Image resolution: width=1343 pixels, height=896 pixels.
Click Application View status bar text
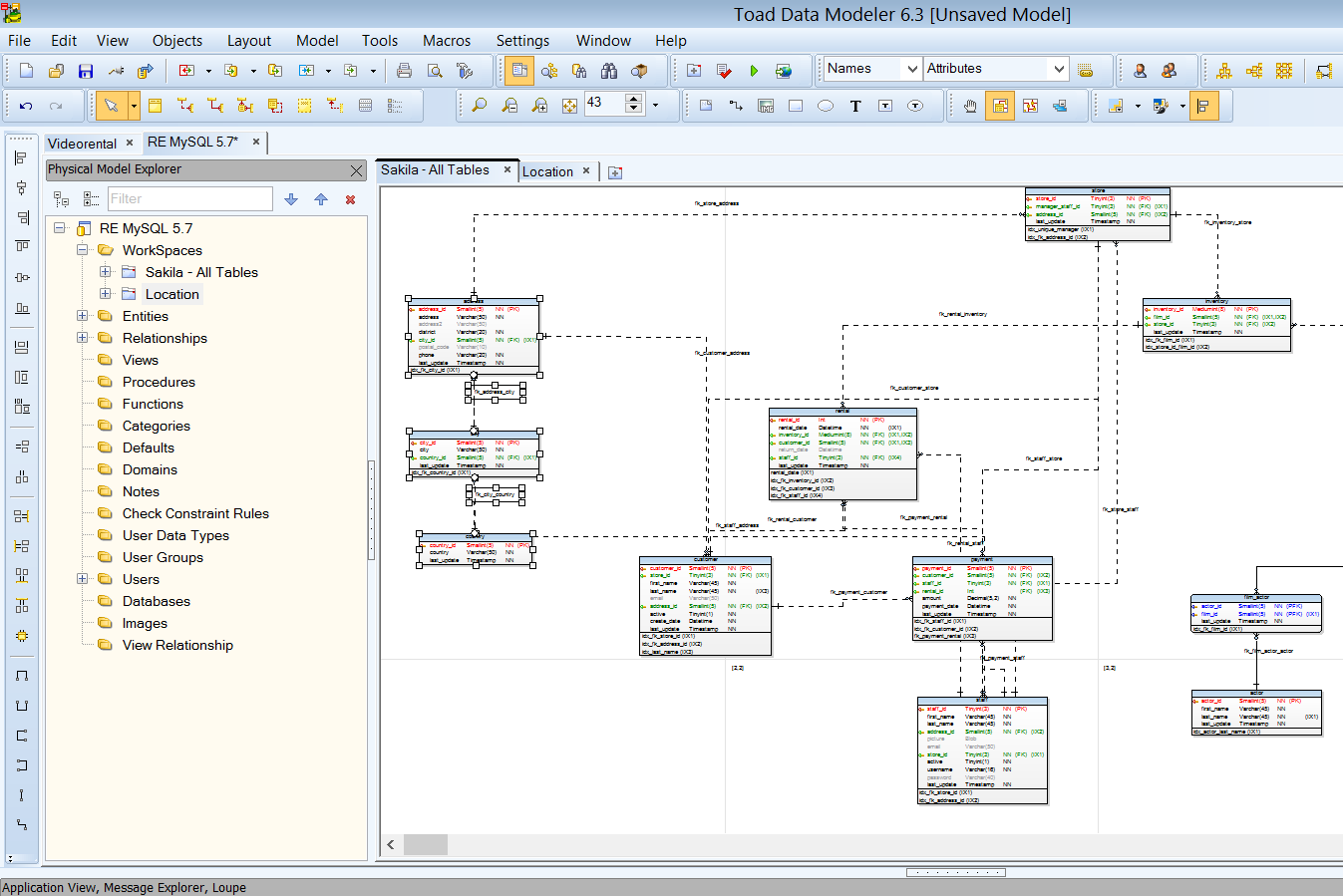click(49, 887)
